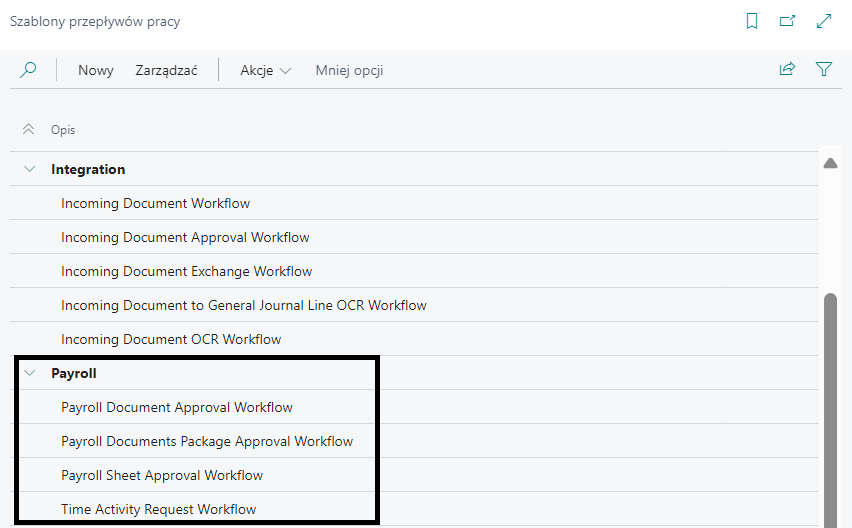Click the share icon in toolbar
Viewport: 852px width, 528px height.
787,70
